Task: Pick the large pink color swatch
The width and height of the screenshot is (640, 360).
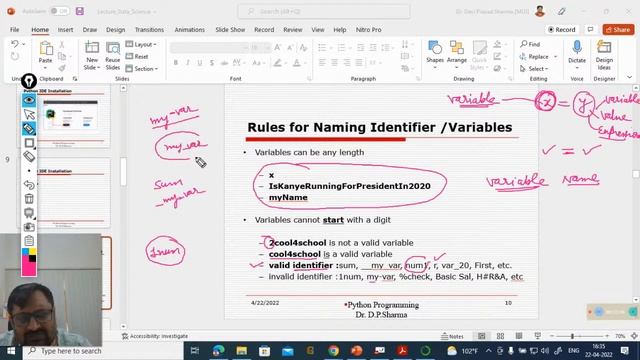Action: click(x=29, y=269)
